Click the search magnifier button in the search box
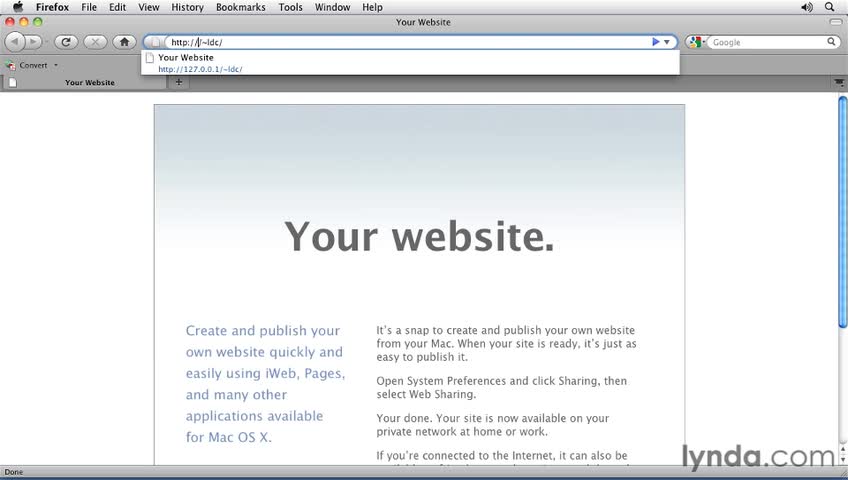 [x=831, y=42]
